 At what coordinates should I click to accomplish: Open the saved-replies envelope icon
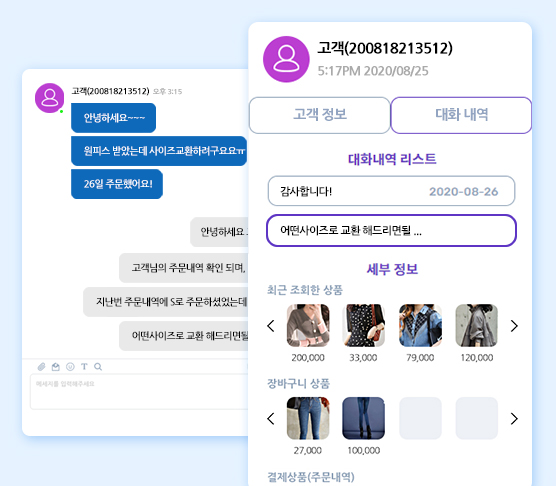[x=56, y=367]
